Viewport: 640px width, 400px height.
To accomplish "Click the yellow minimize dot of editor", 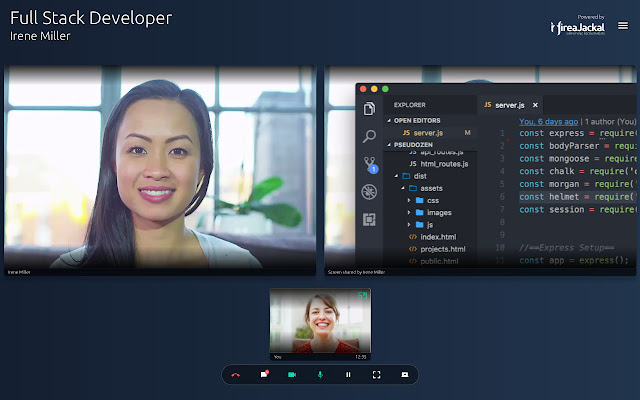I will click(x=374, y=89).
